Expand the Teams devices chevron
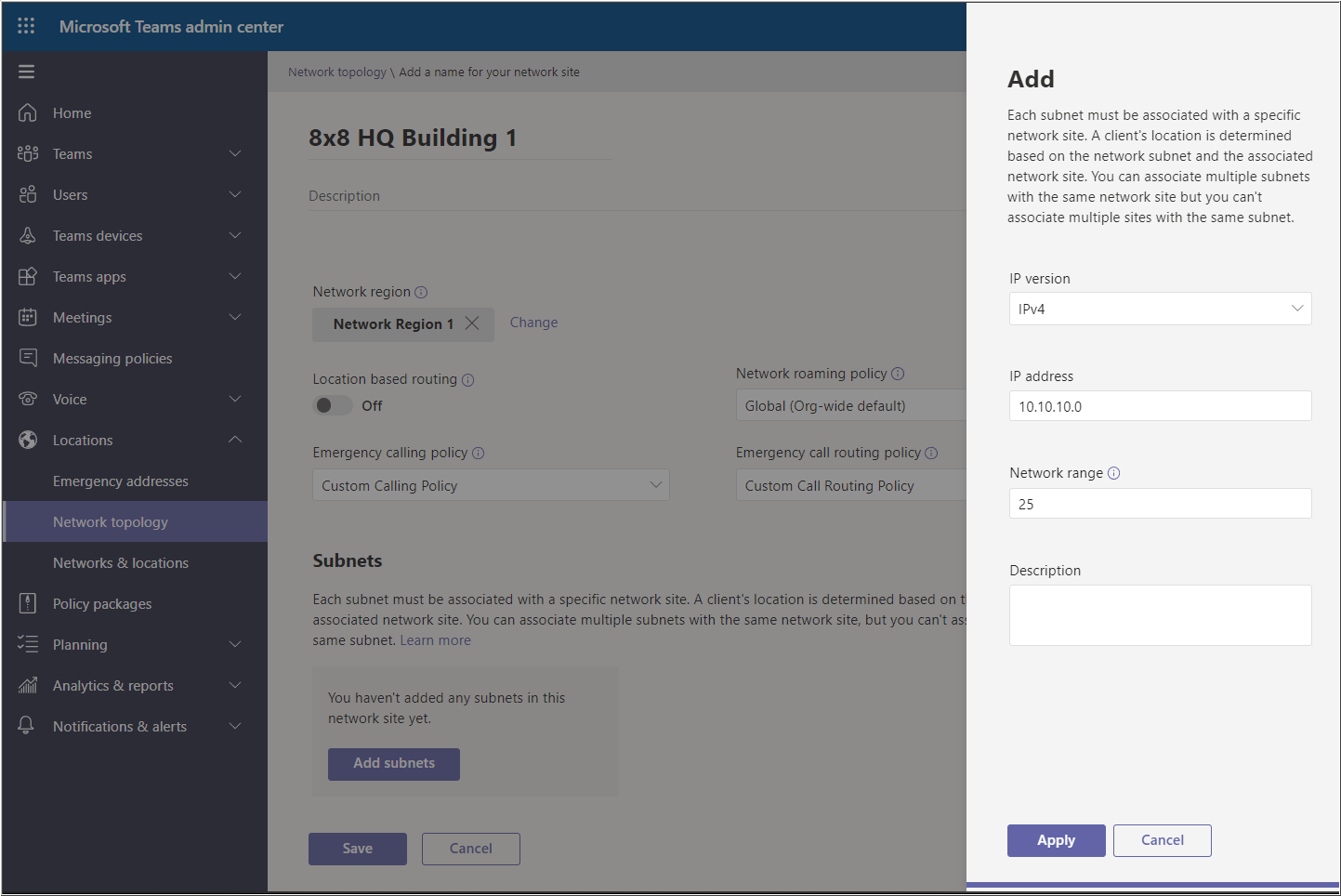This screenshot has width=1341, height=896. click(x=235, y=235)
